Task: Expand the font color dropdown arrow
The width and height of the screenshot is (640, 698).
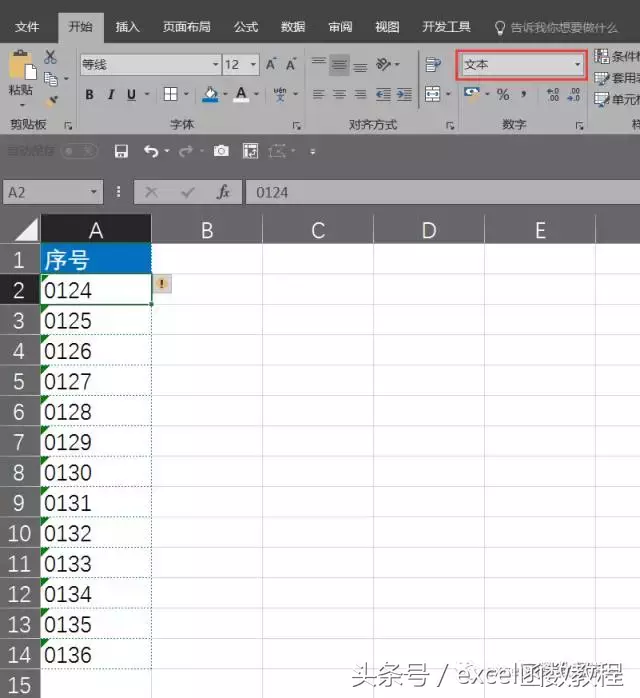Action: pos(256,94)
